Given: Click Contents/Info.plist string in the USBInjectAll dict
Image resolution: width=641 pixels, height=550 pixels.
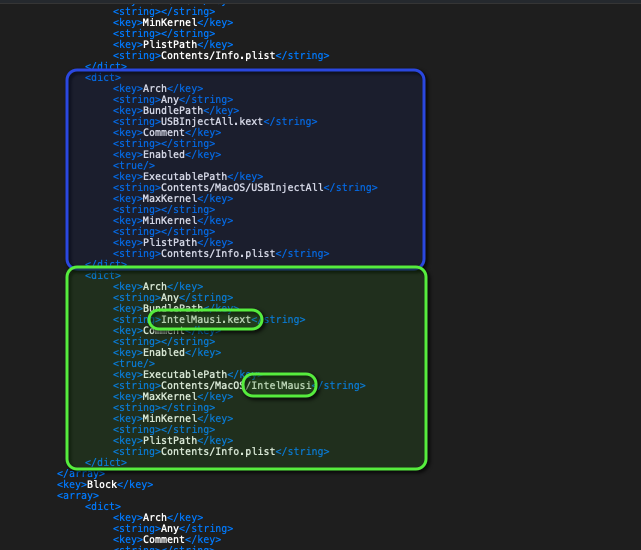Looking at the screenshot, I should pos(221,254).
